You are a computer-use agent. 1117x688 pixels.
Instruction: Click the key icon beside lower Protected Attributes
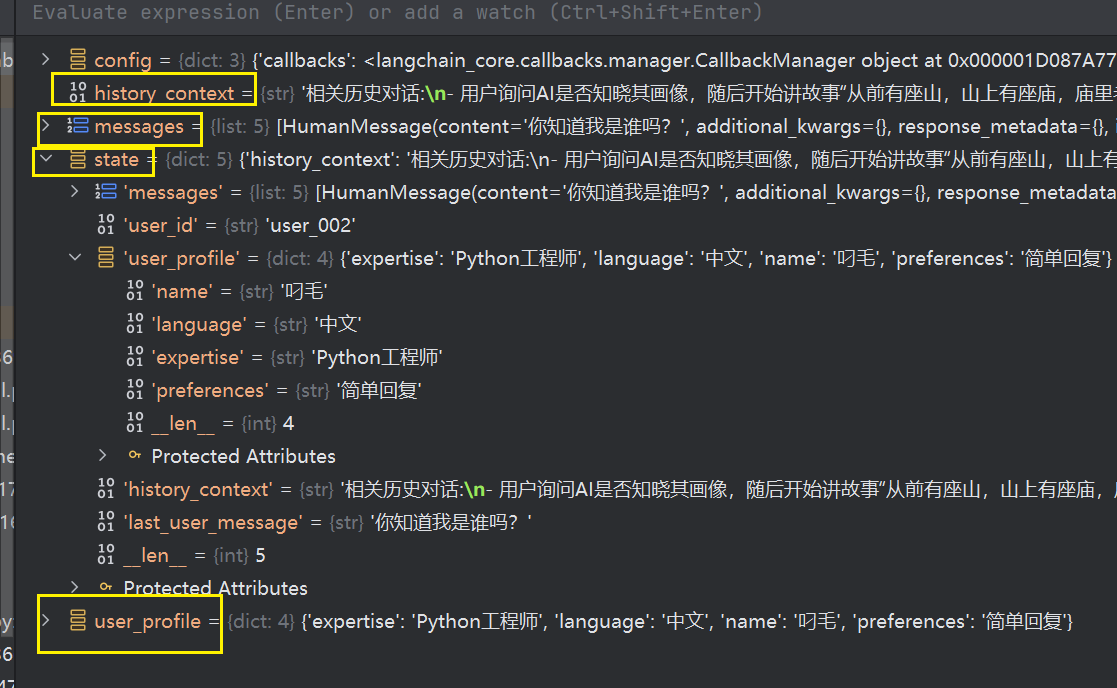[105, 587]
